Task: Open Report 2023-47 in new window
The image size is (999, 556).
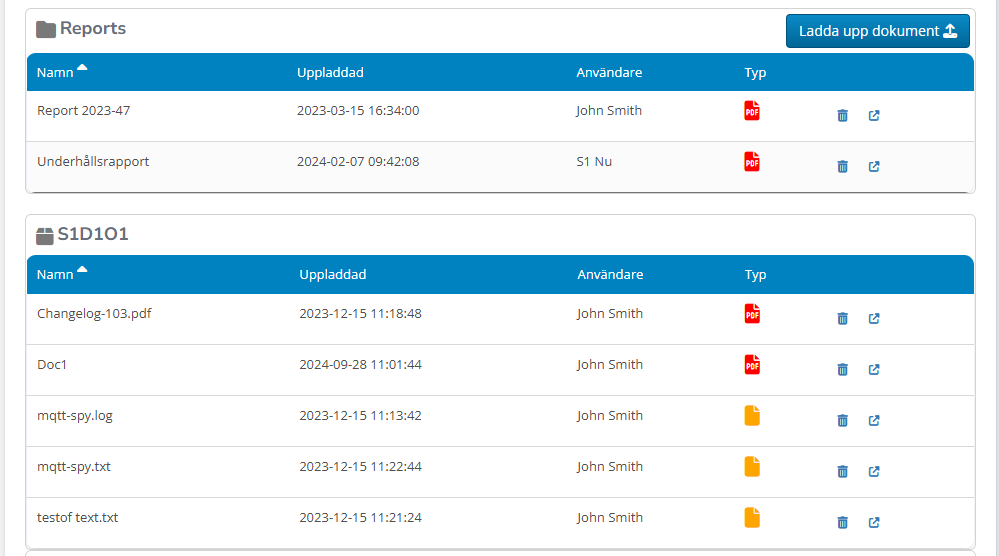Action: (873, 116)
